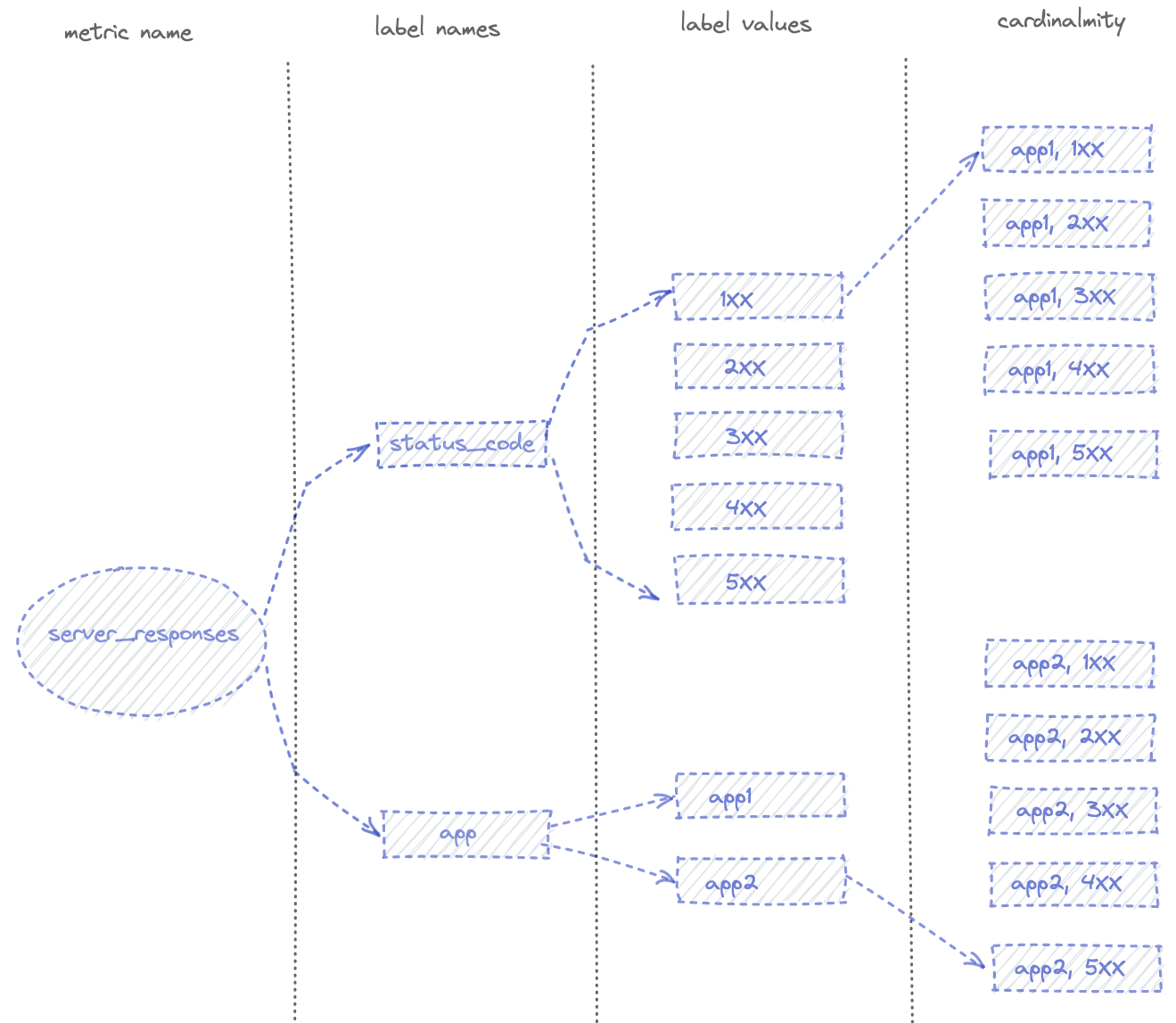Screen dimensions: 1176x1023
Task: Select the app2, 1XX cardinality entry
Action: pos(1071,664)
